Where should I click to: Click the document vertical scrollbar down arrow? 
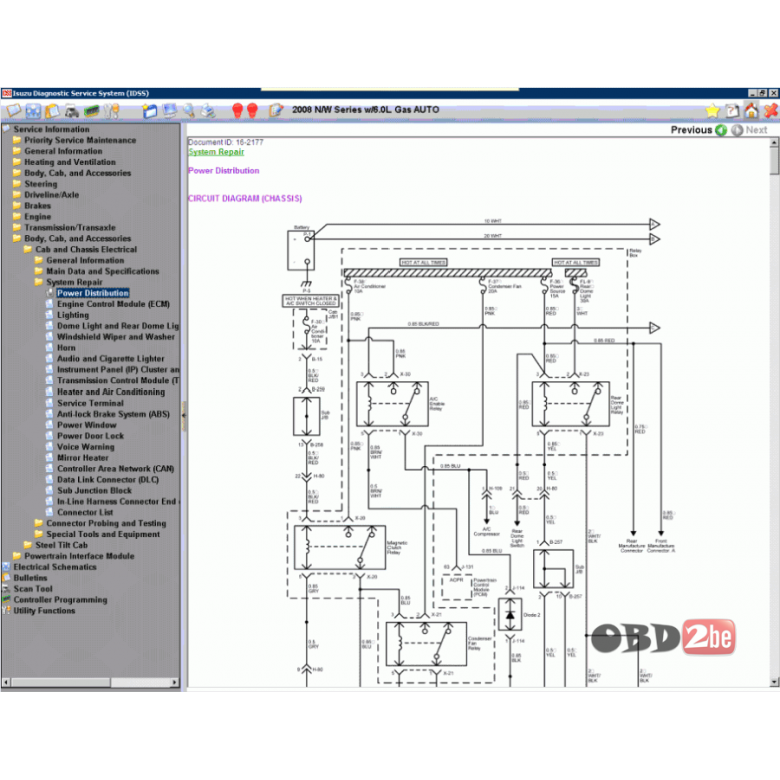coord(774,682)
